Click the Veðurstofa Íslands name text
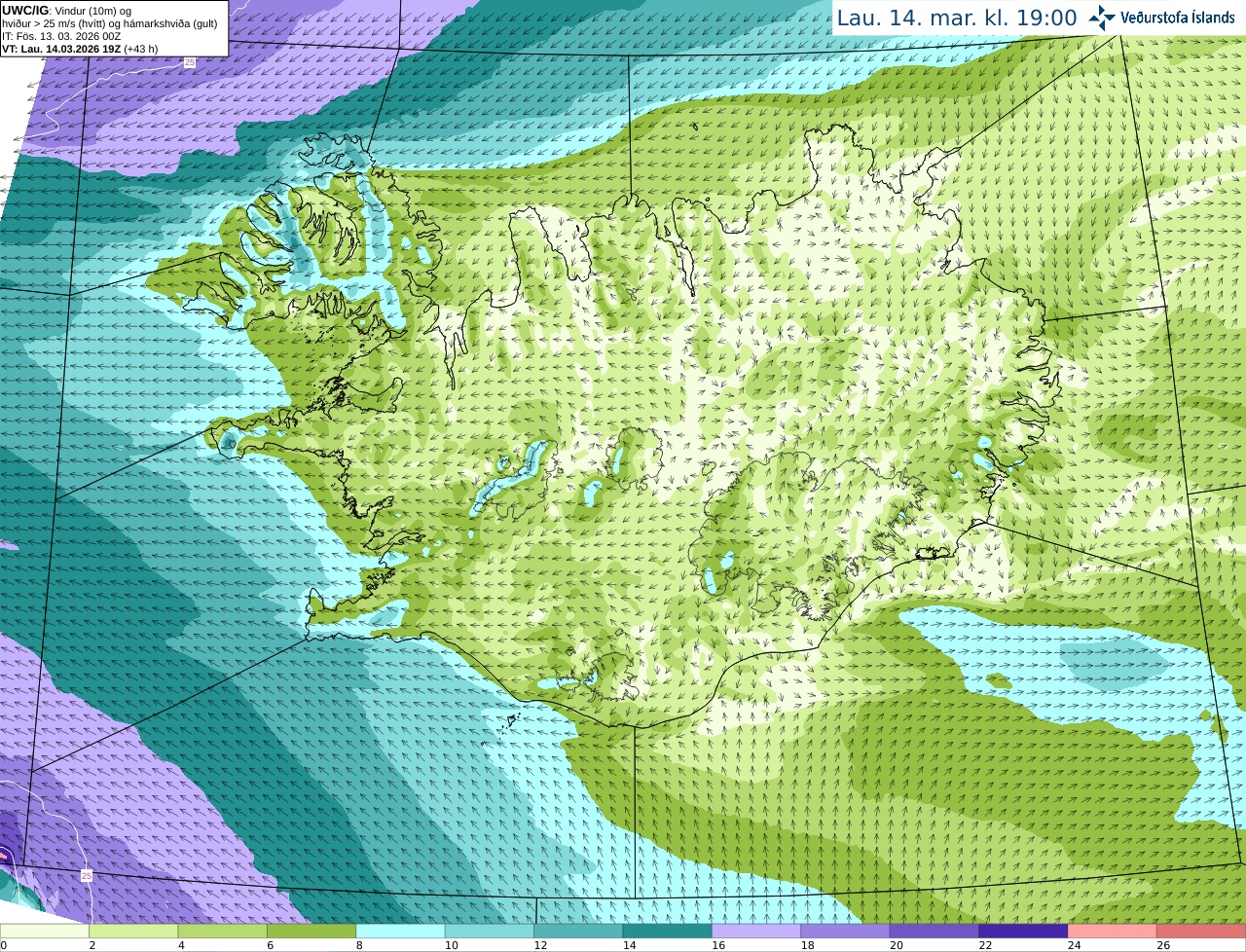The width and height of the screenshot is (1246, 952). [1178, 18]
